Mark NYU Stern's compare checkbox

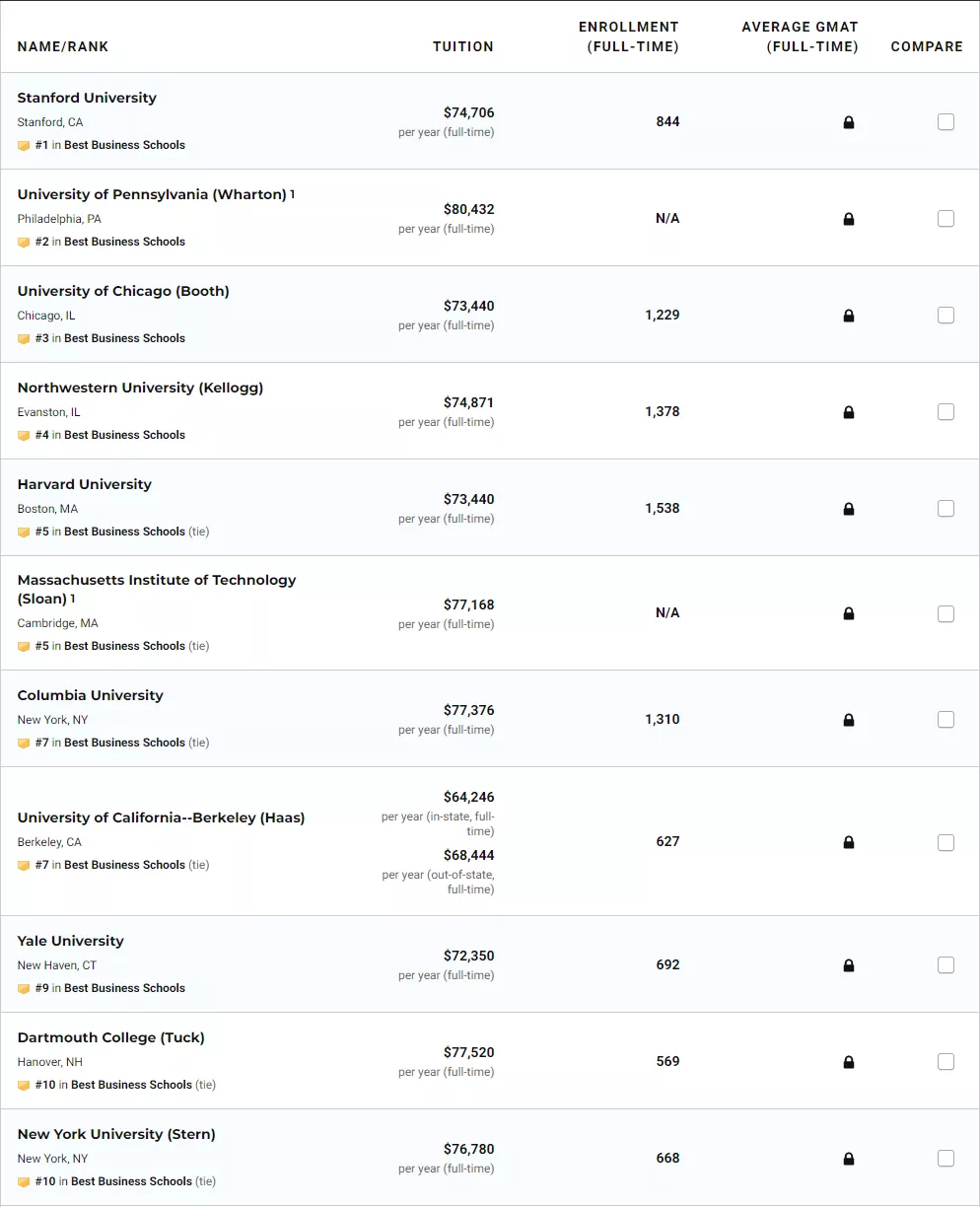click(945, 1159)
